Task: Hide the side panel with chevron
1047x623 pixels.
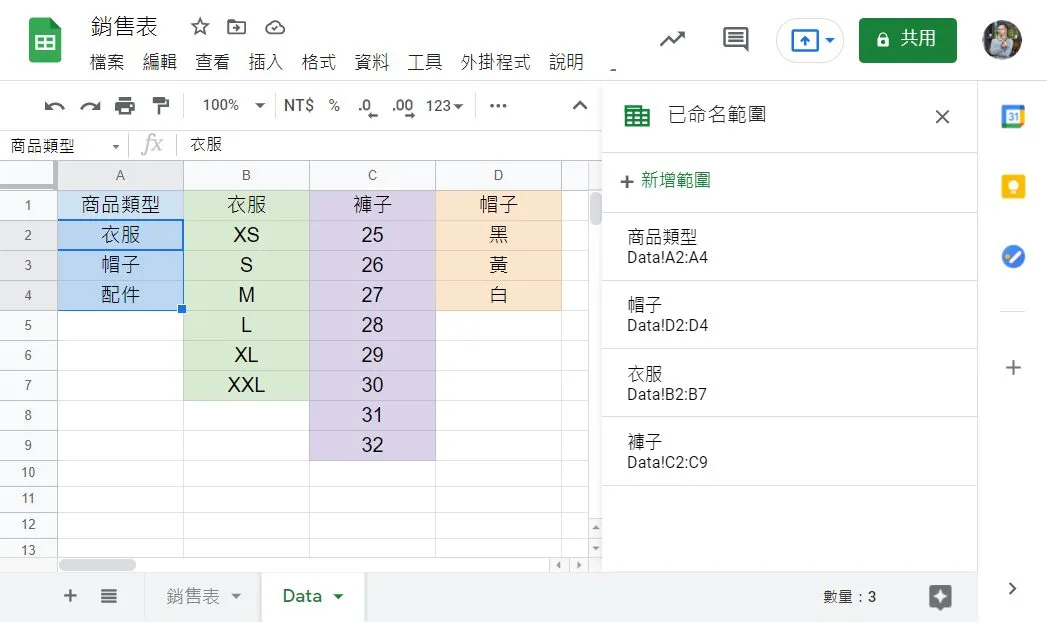Action: 1012,588
